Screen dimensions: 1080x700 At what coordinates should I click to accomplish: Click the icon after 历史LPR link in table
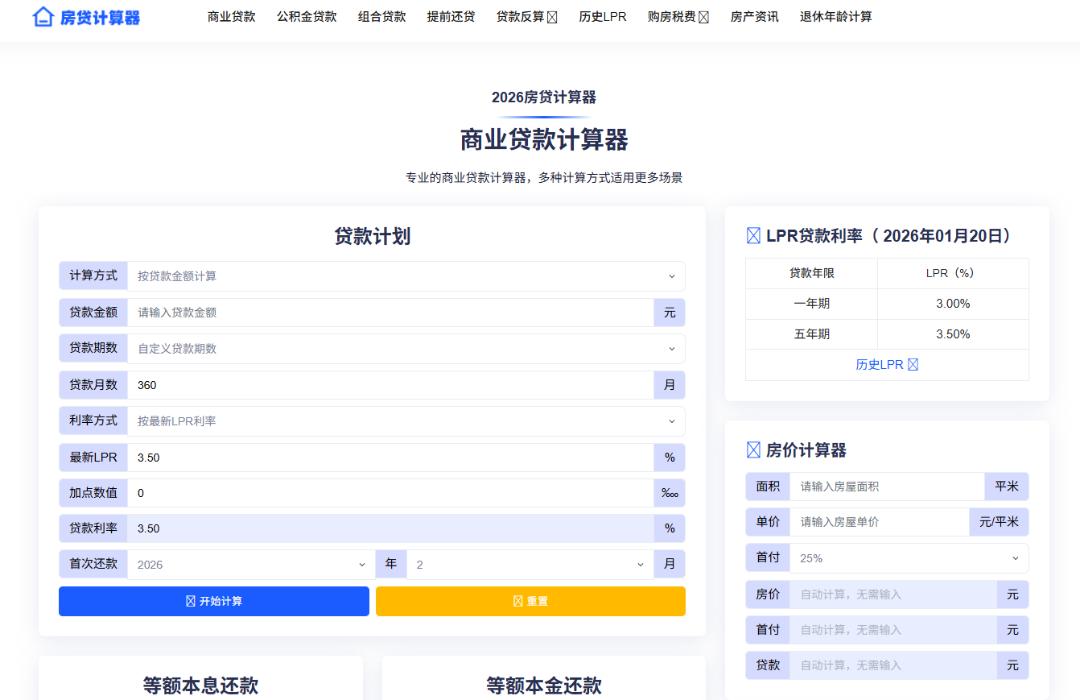click(912, 365)
